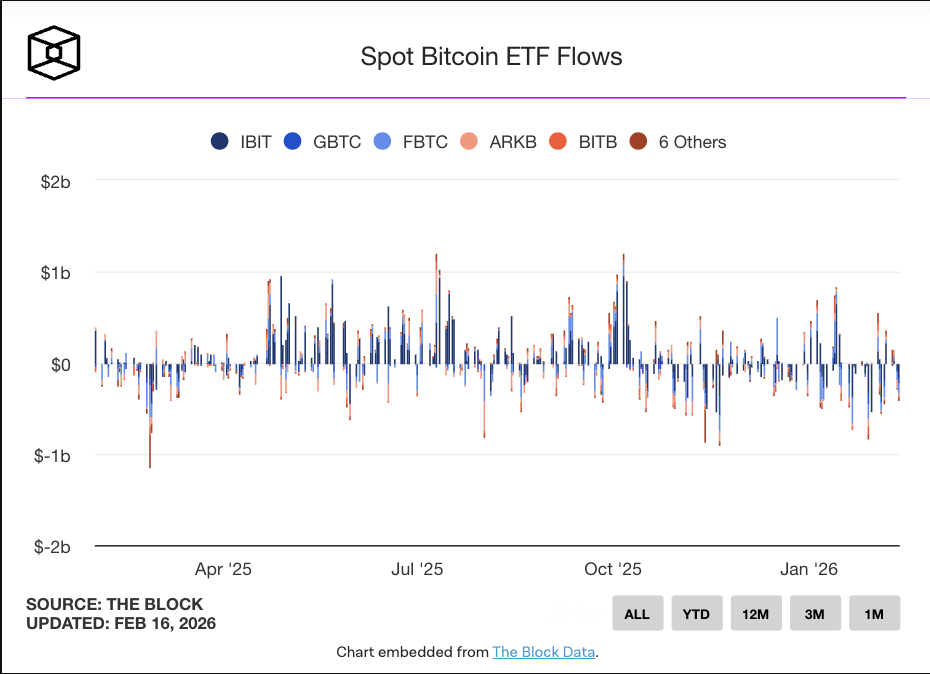930x674 pixels.
Task: Select the ALL time range button
Action: [x=638, y=613]
